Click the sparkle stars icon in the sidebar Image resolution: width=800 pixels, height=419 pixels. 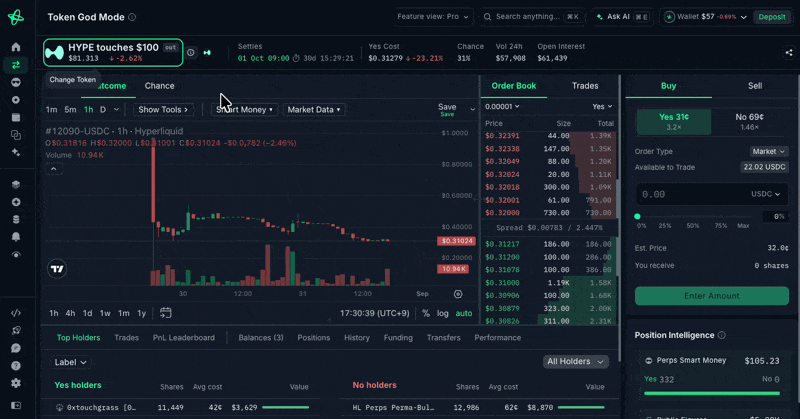click(x=16, y=152)
